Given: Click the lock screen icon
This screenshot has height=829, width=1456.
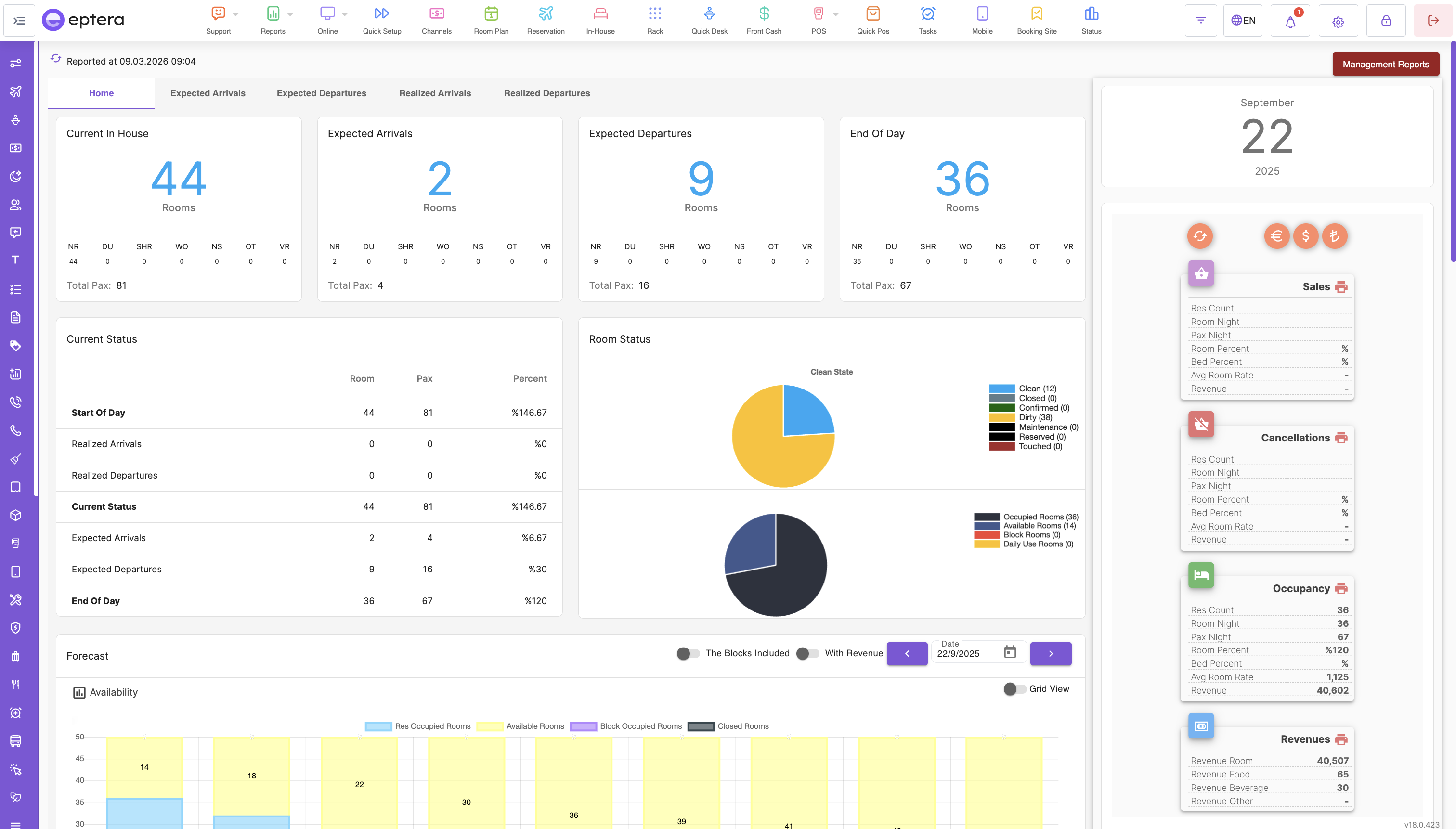Looking at the screenshot, I should pos(1386,21).
